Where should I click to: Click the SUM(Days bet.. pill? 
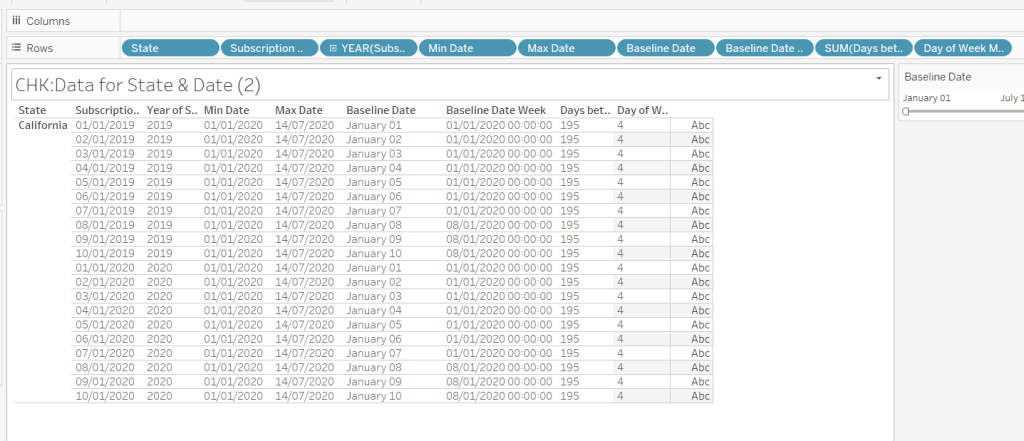[x=863, y=48]
